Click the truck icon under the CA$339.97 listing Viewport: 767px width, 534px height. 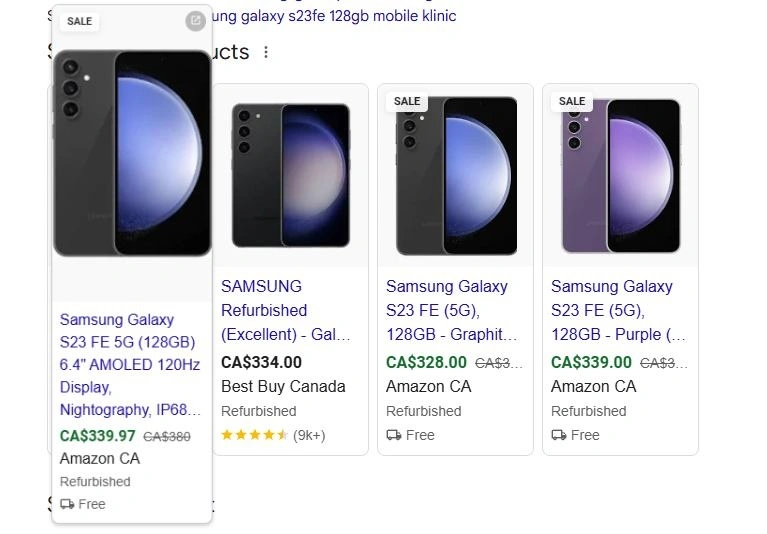click(x=68, y=504)
